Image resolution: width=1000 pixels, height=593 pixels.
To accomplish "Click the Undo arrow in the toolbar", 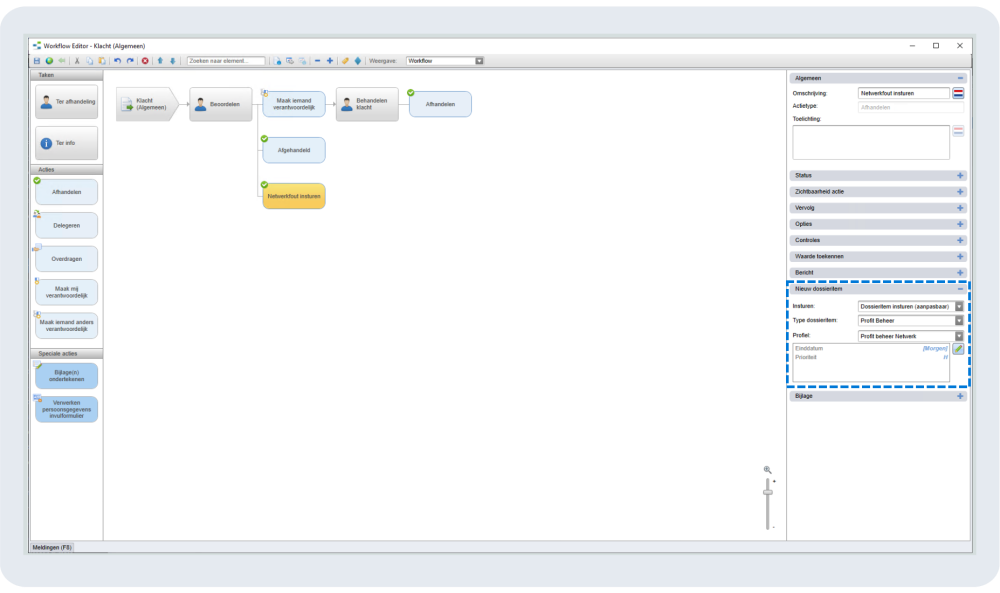I will point(117,61).
